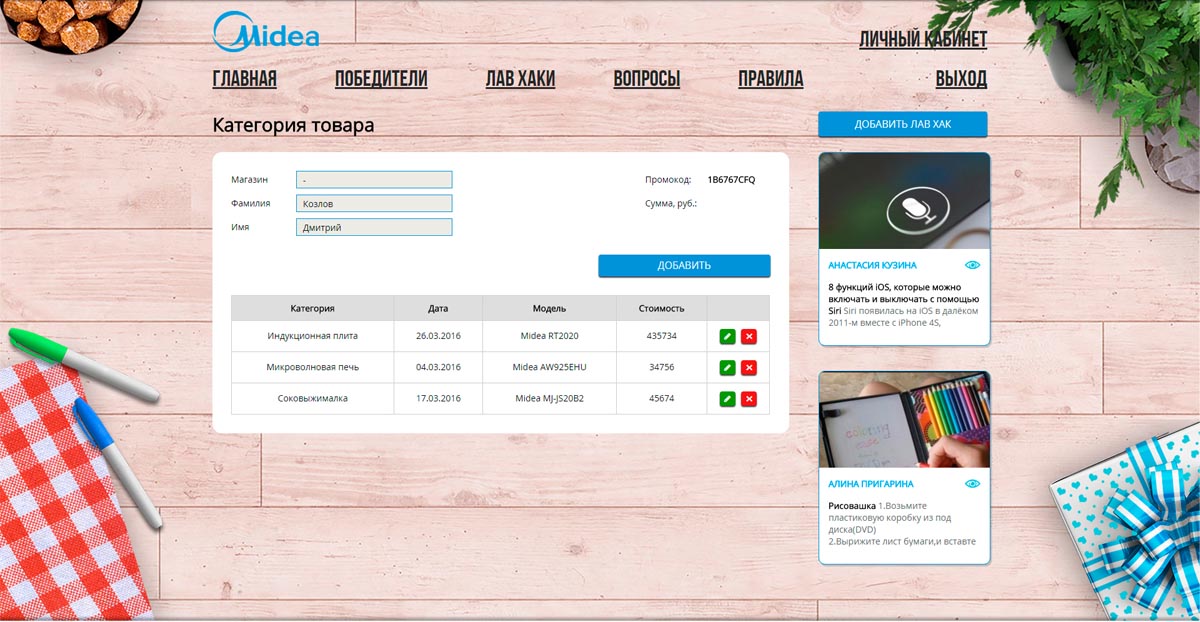Open the Правила page
The height and width of the screenshot is (622, 1200).
tap(771, 79)
